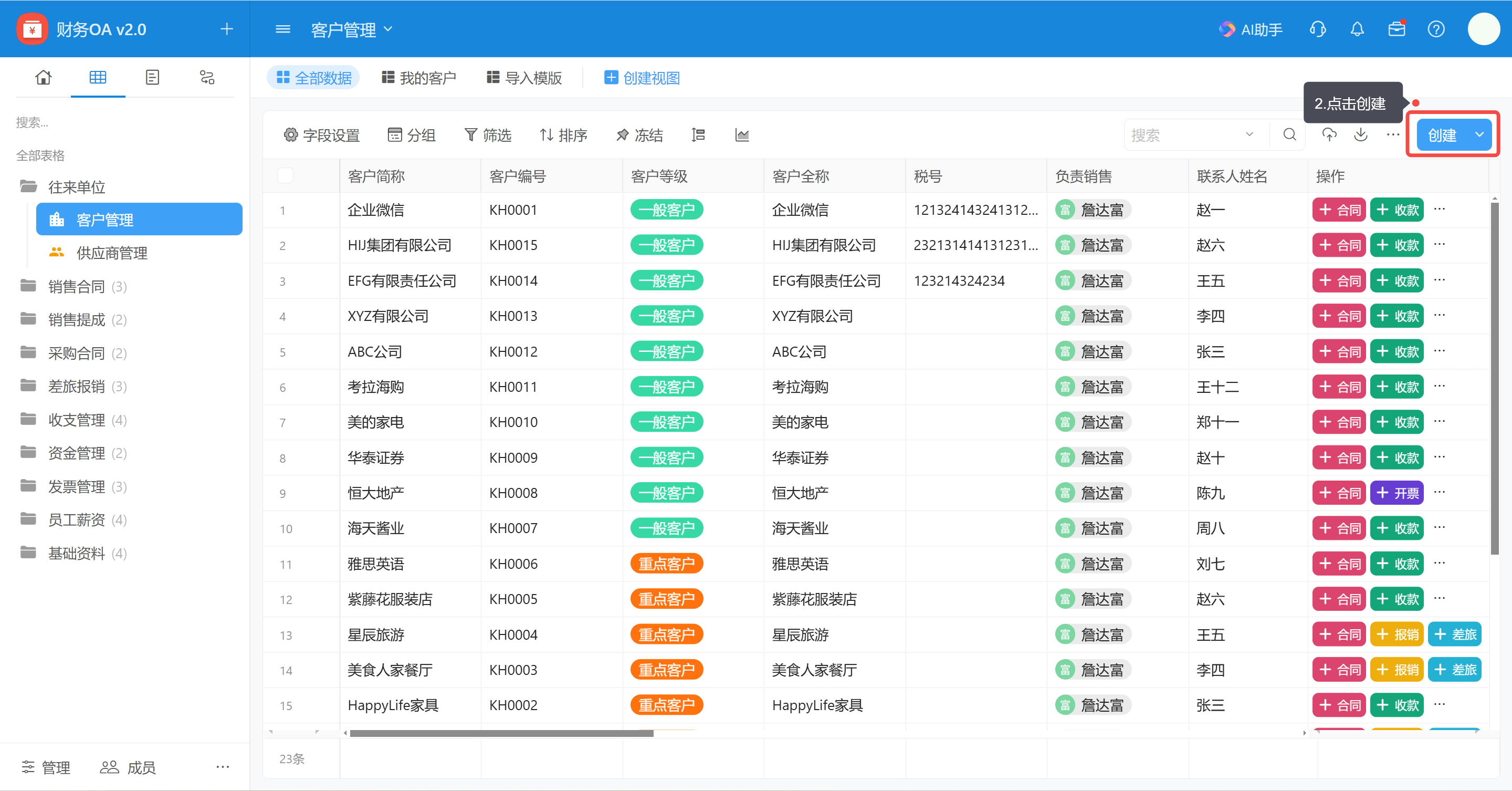This screenshot has height=791, width=1512.
Task: Open 成员 members at sidebar bottom
Action: (128, 767)
